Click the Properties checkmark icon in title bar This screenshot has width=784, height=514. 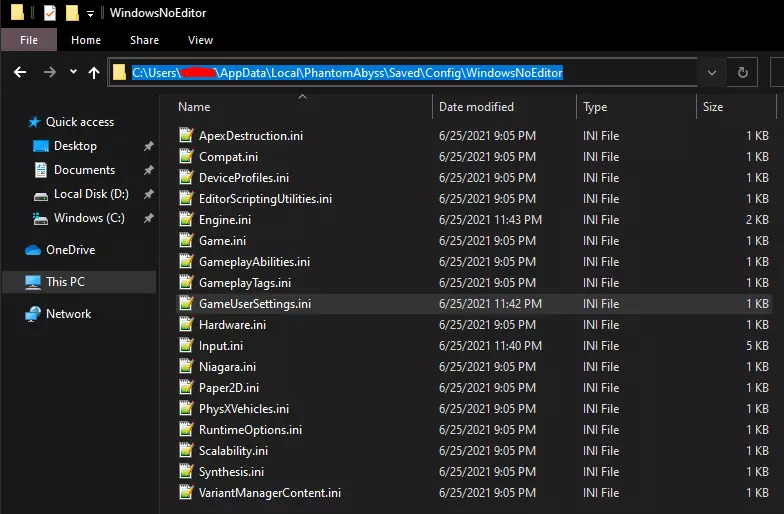pos(50,12)
